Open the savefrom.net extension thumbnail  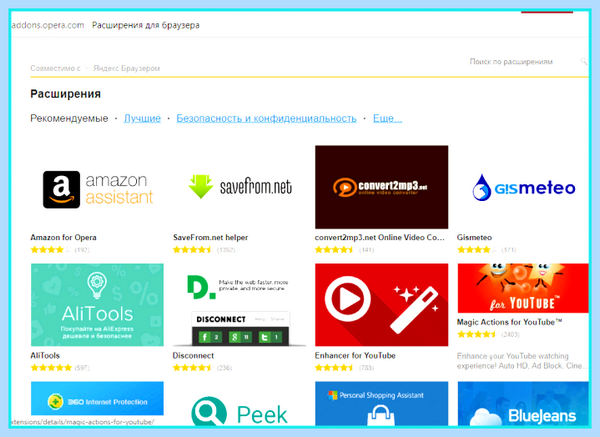point(239,187)
